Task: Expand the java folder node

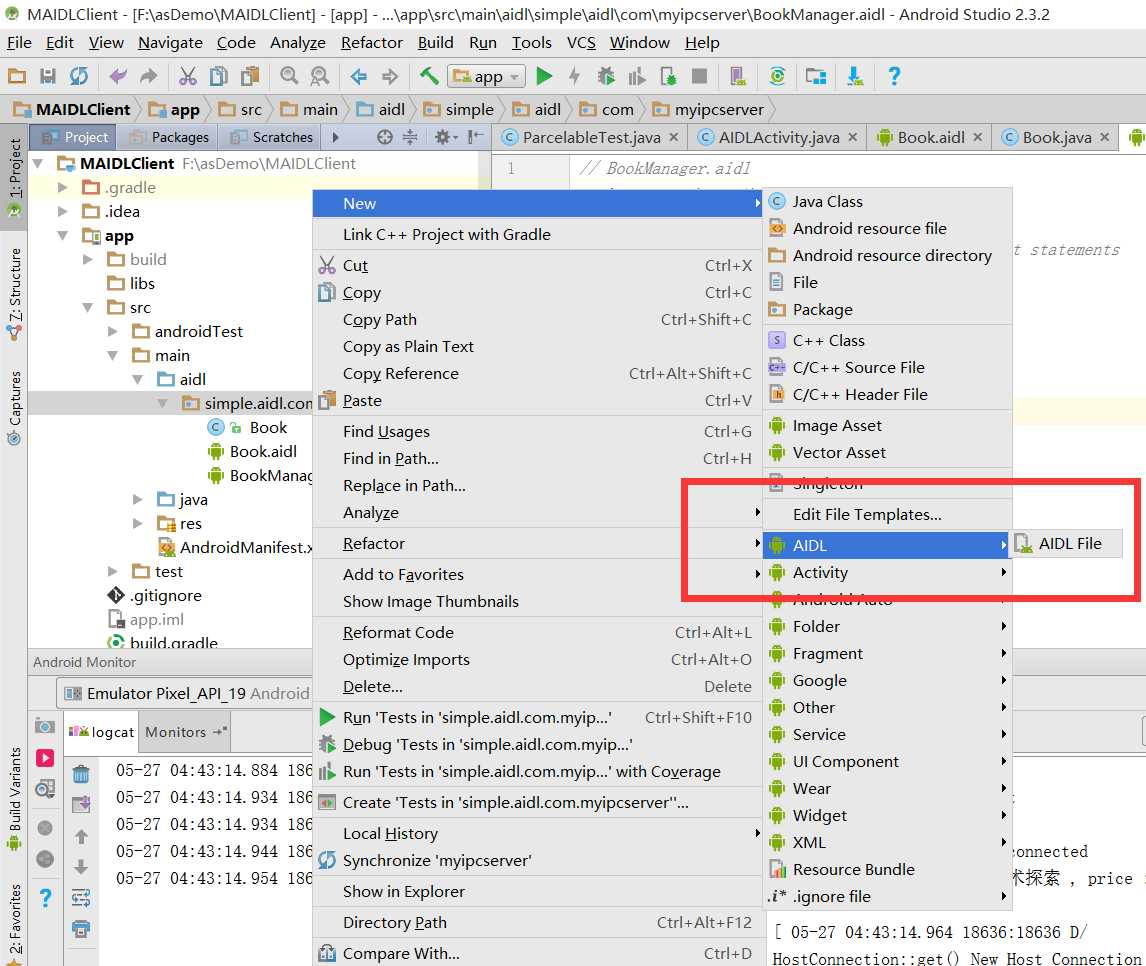Action: pos(137,499)
